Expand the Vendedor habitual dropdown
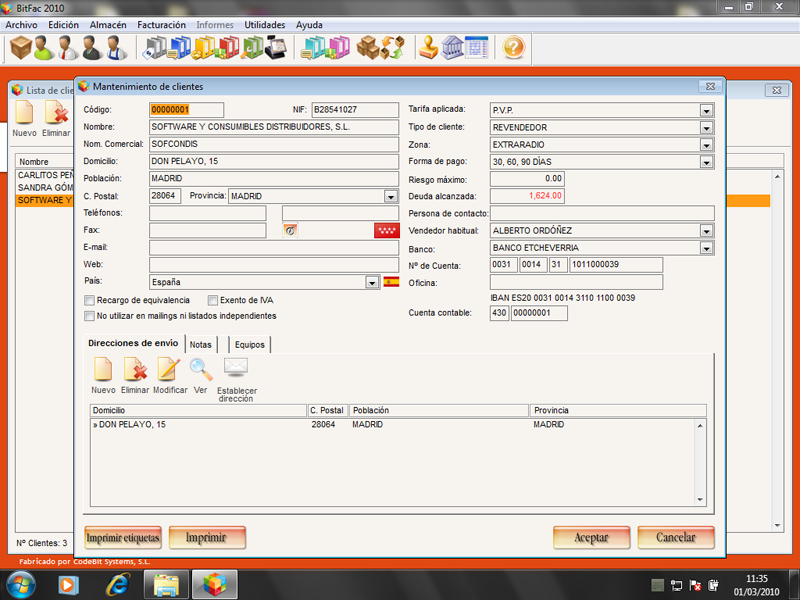Screen dimensions: 800x600 [x=706, y=231]
